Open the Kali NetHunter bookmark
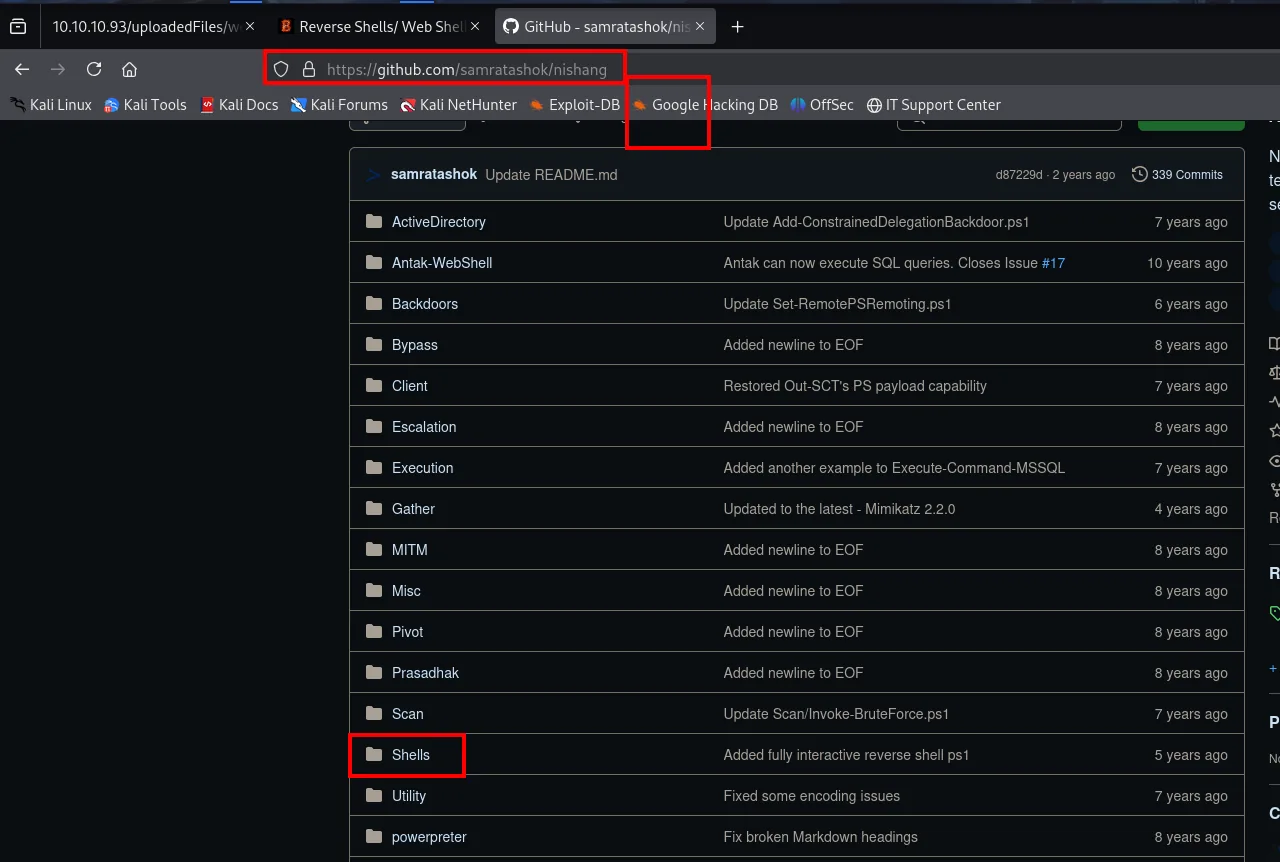Image resolution: width=1280 pixels, height=862 pixels. pos(458,104)
